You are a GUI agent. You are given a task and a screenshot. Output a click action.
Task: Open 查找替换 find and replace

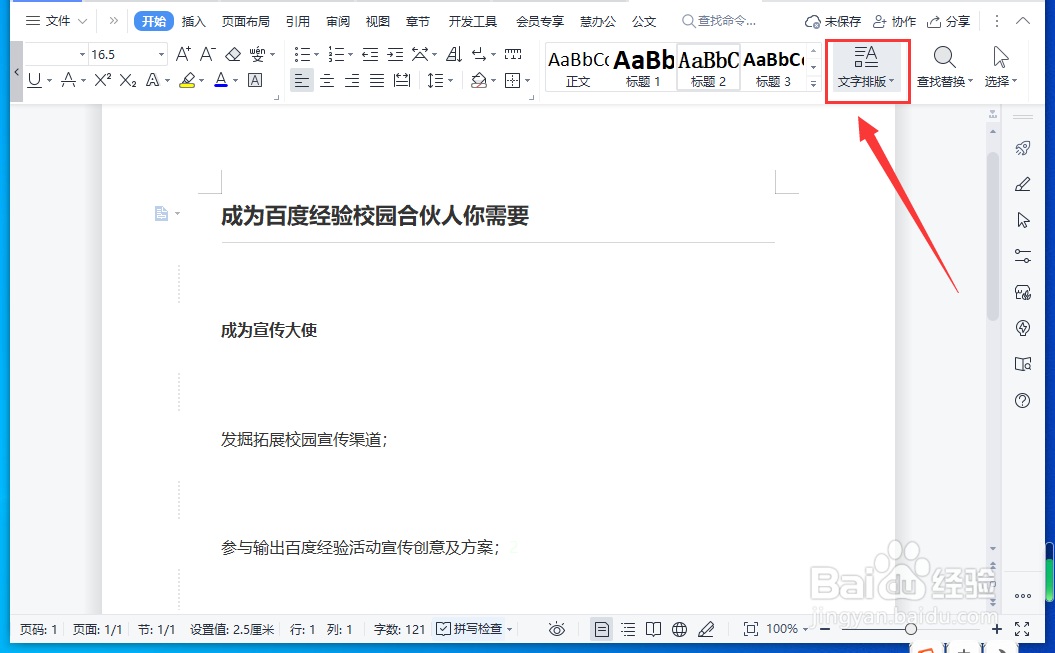pyautogui.click(x=945, y=67)
